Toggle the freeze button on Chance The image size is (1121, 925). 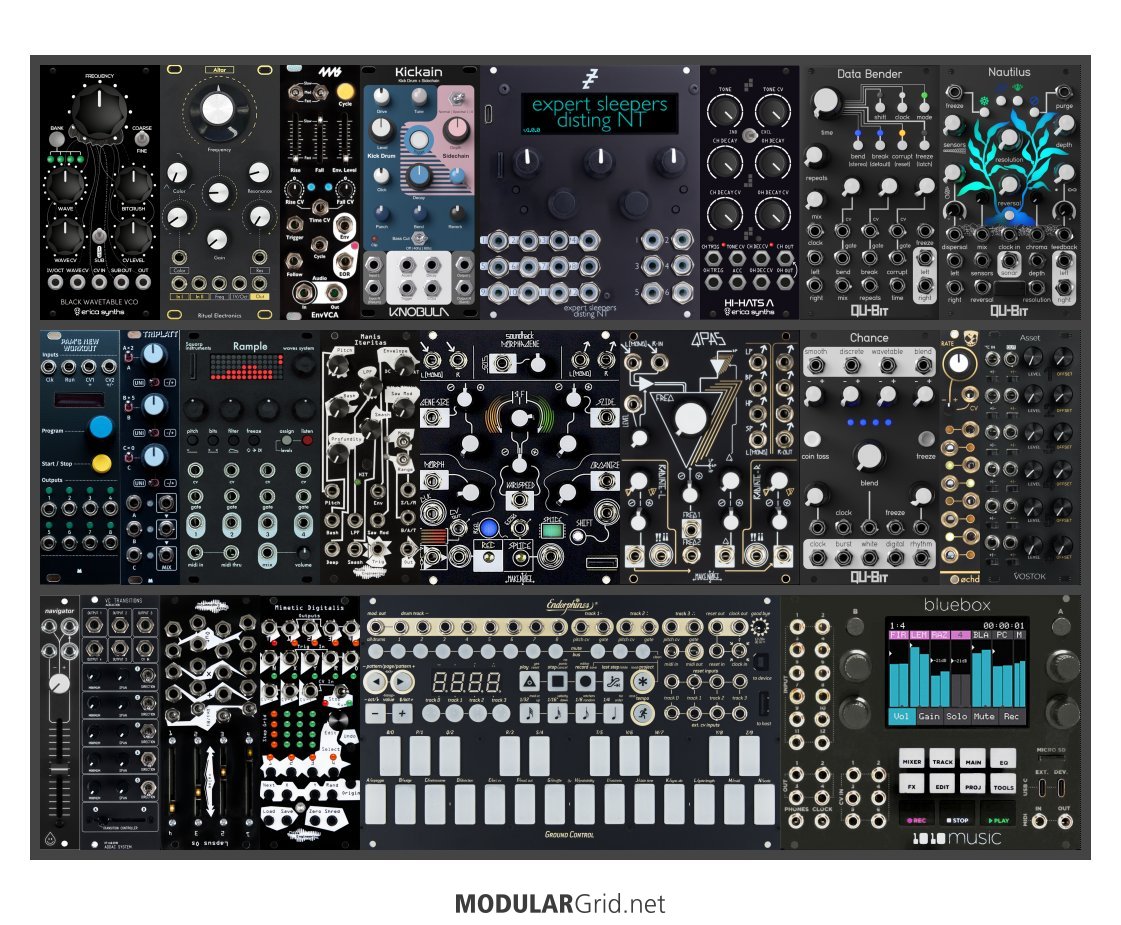tap(926, 438)
